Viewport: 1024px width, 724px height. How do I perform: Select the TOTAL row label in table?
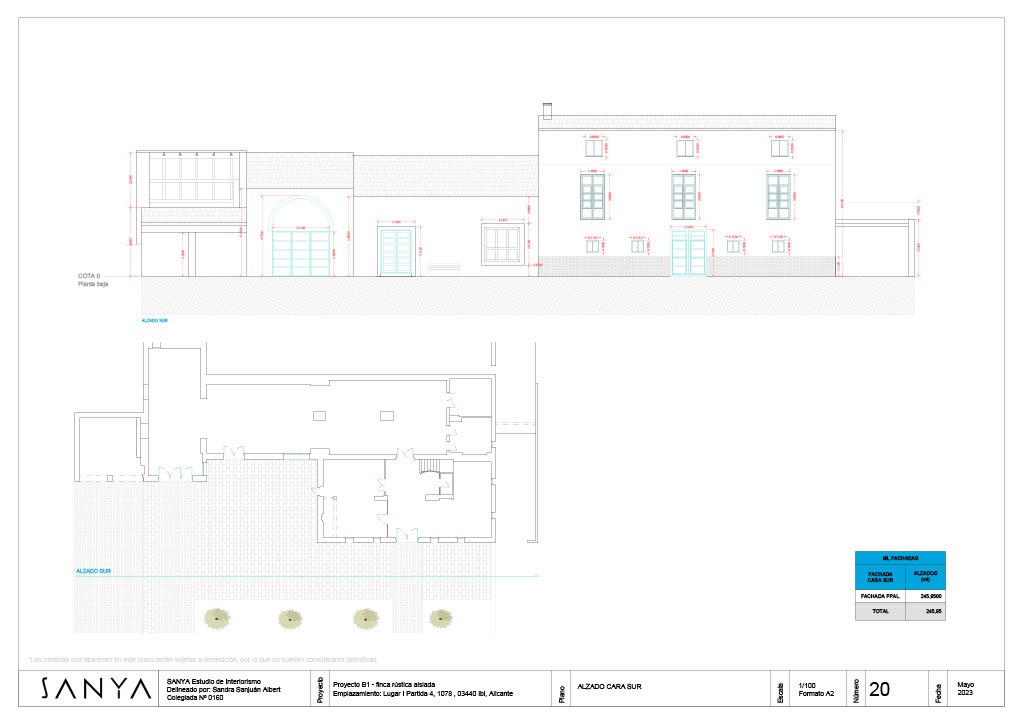(879, 610)
